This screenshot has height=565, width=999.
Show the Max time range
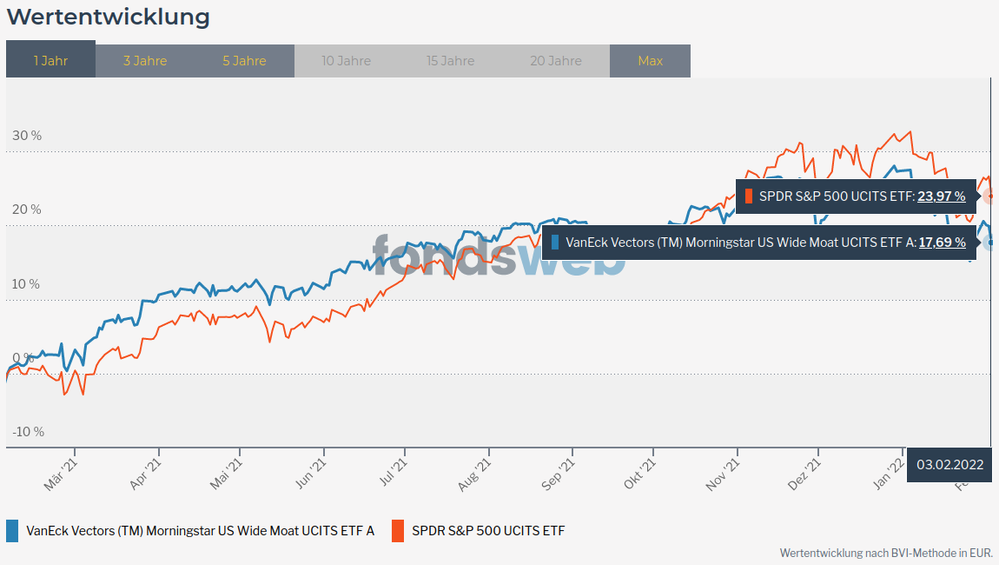(x=650, y=60)
